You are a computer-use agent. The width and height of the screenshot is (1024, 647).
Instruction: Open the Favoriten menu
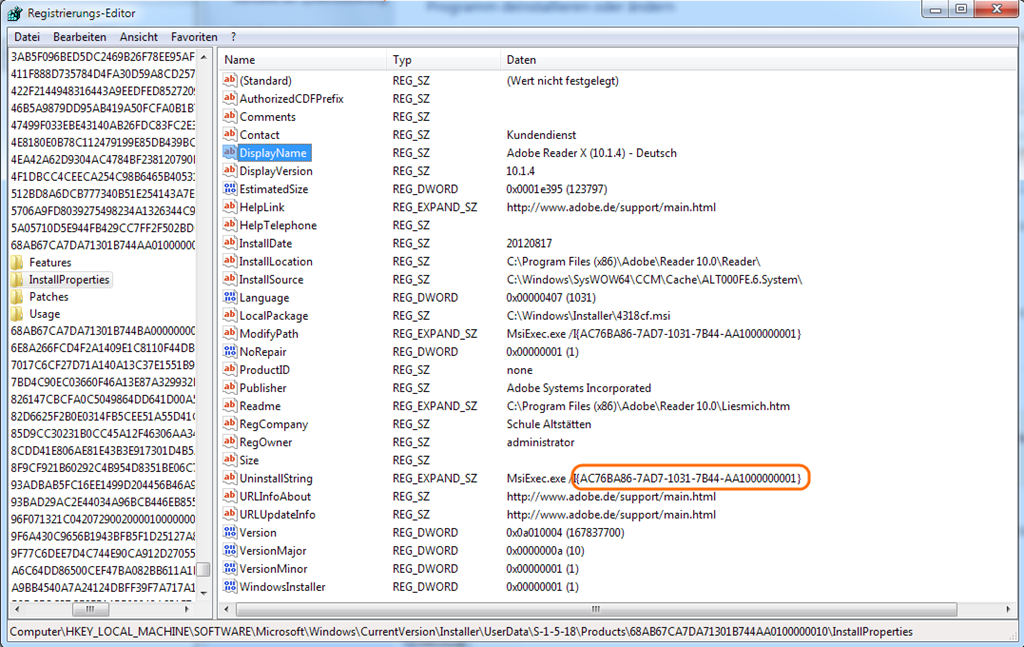193,37
